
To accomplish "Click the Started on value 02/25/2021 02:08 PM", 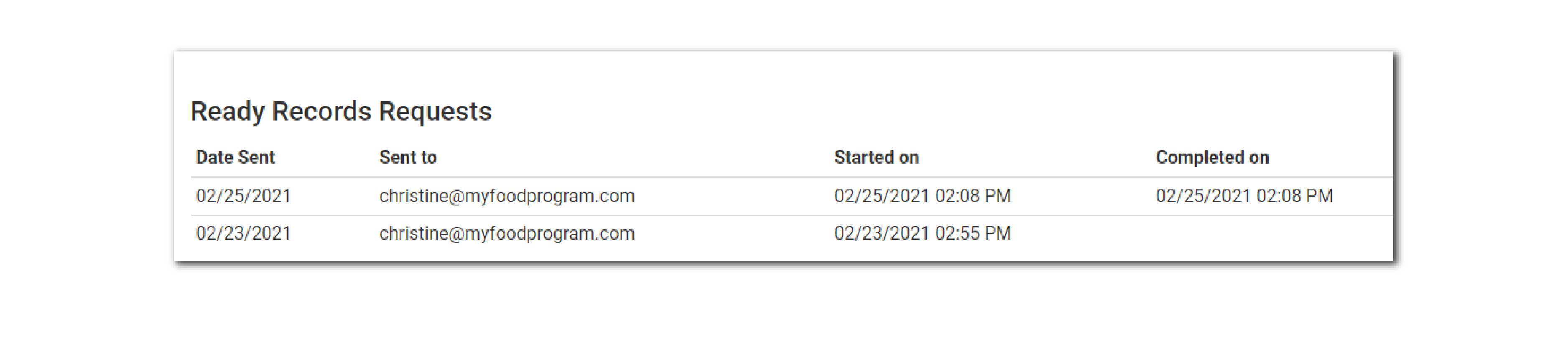I will click(922, 196).
